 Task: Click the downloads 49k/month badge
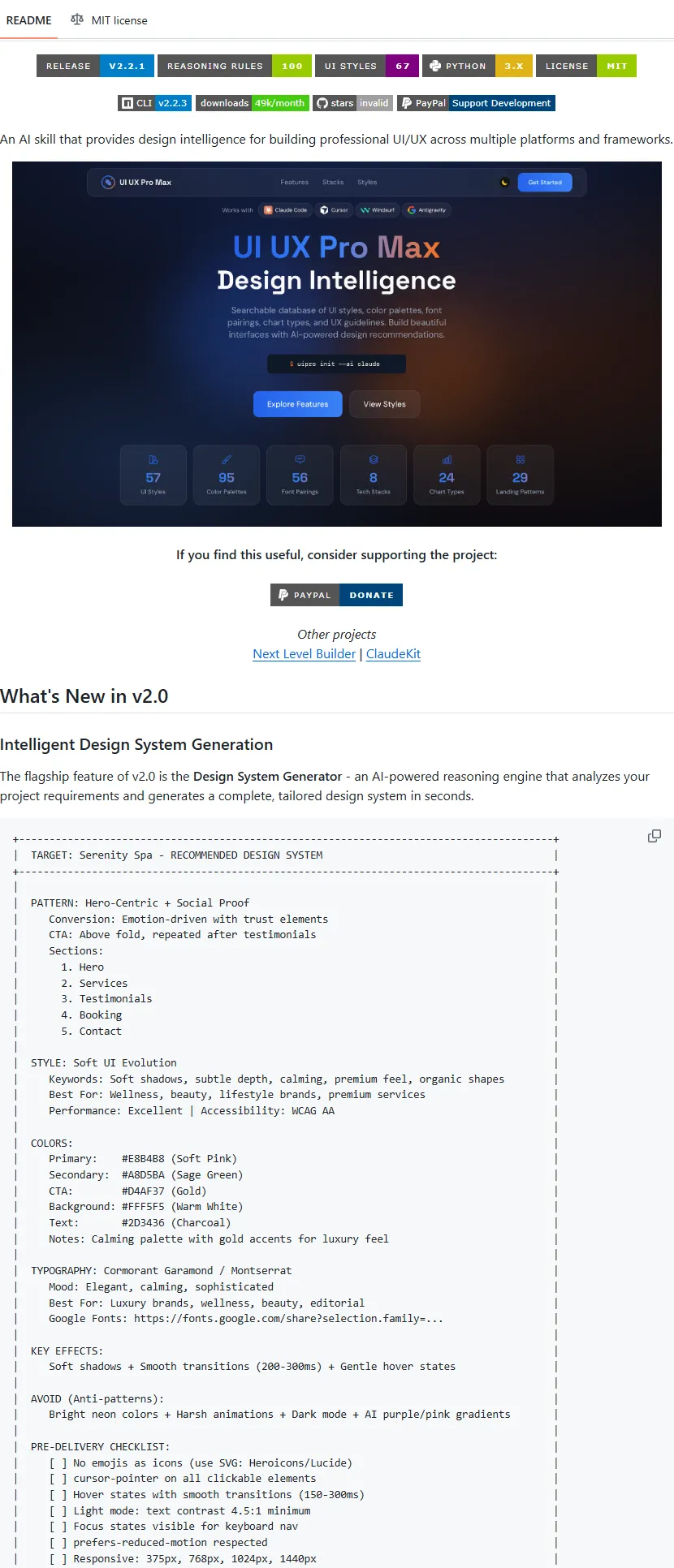coord(253,103)
